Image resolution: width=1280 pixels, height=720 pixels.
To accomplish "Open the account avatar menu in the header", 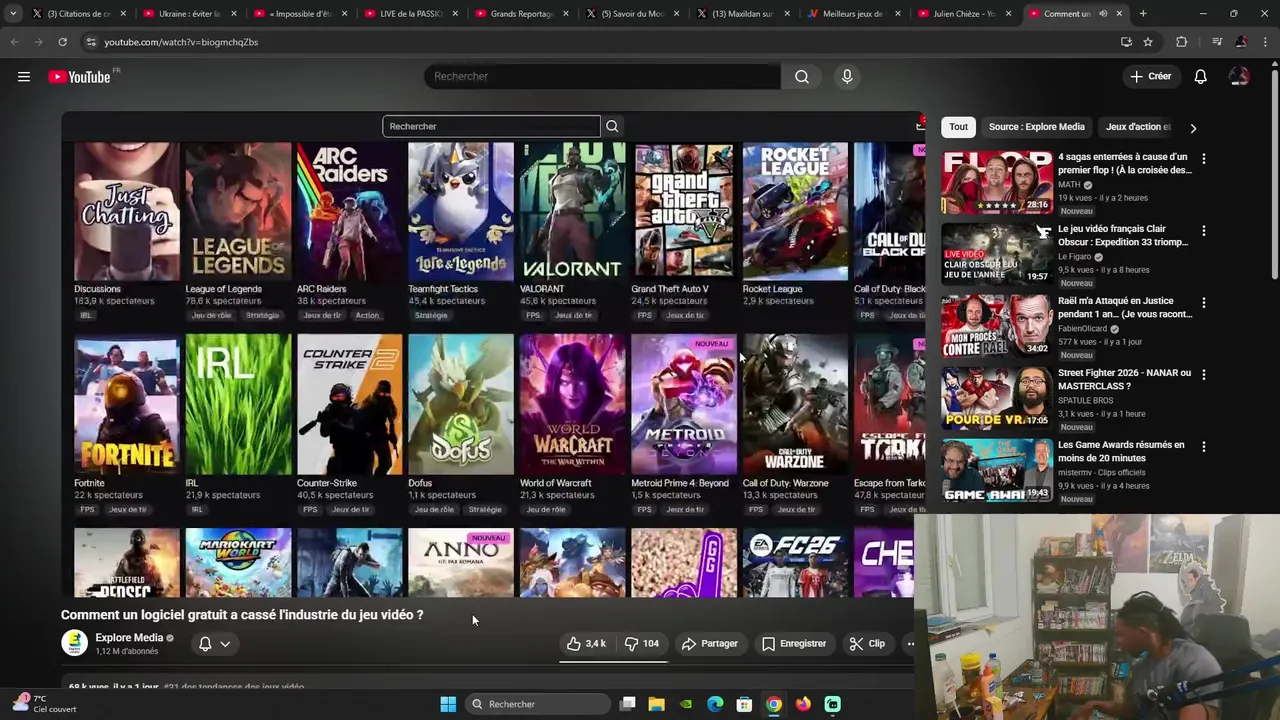I will point(1239,77).
